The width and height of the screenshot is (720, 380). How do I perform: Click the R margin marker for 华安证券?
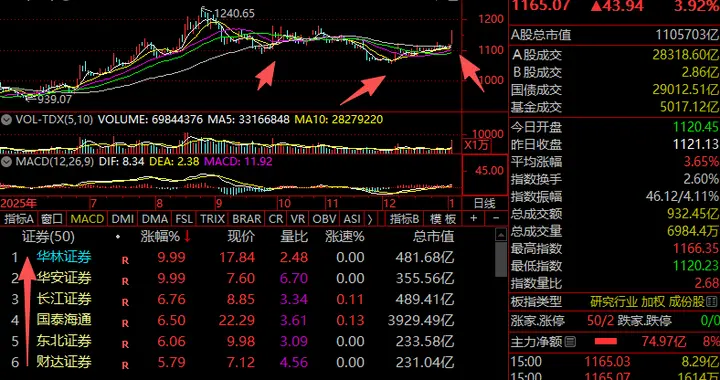125,281
